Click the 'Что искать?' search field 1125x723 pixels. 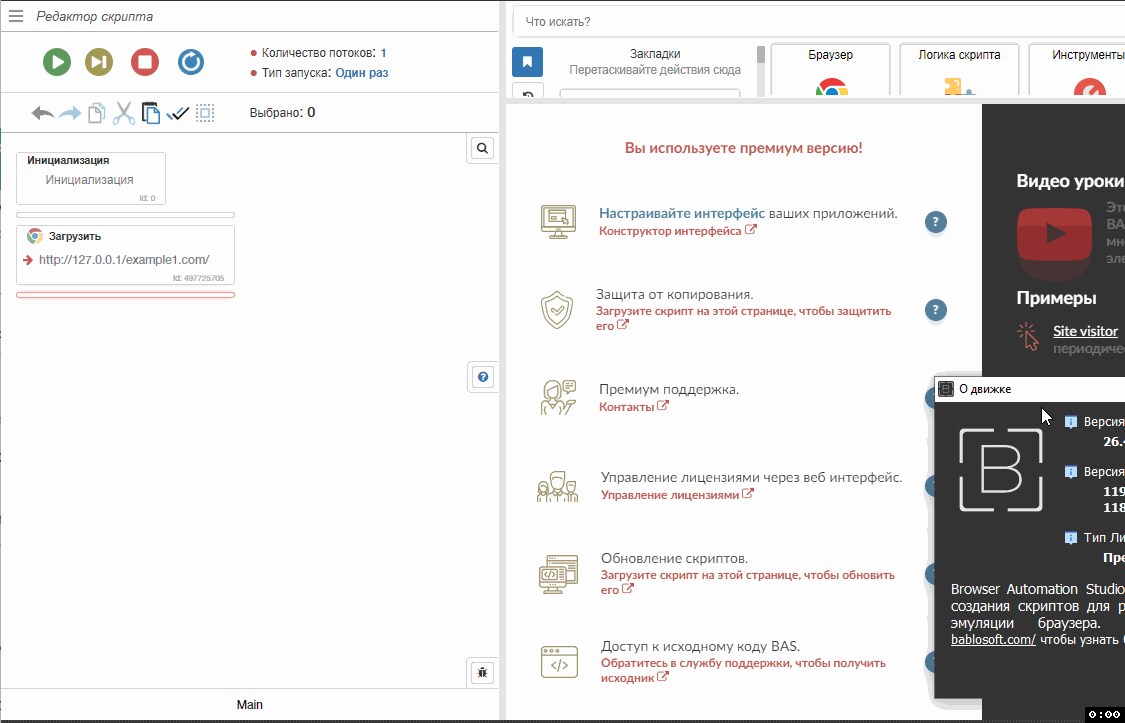tap(815, 21)
